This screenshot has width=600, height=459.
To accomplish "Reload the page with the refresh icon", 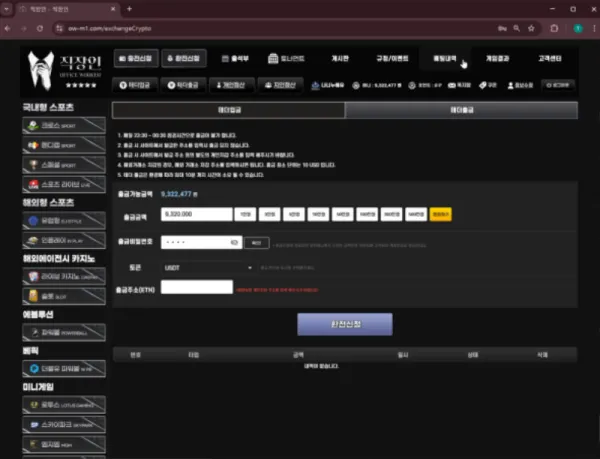I will pyautogui.click(x=40, y=28).
